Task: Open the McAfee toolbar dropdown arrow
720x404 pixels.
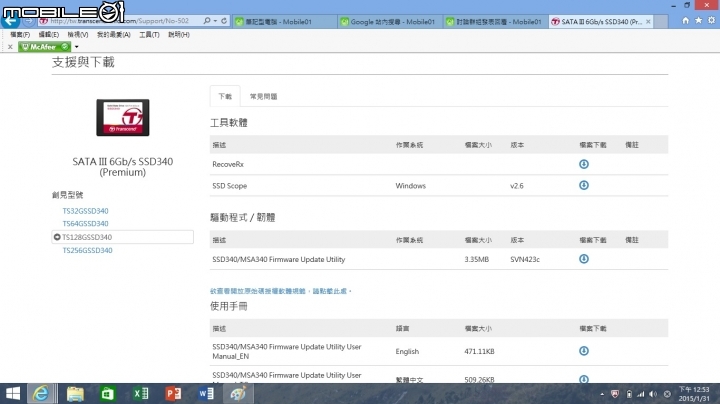Action: click(77, 47)
